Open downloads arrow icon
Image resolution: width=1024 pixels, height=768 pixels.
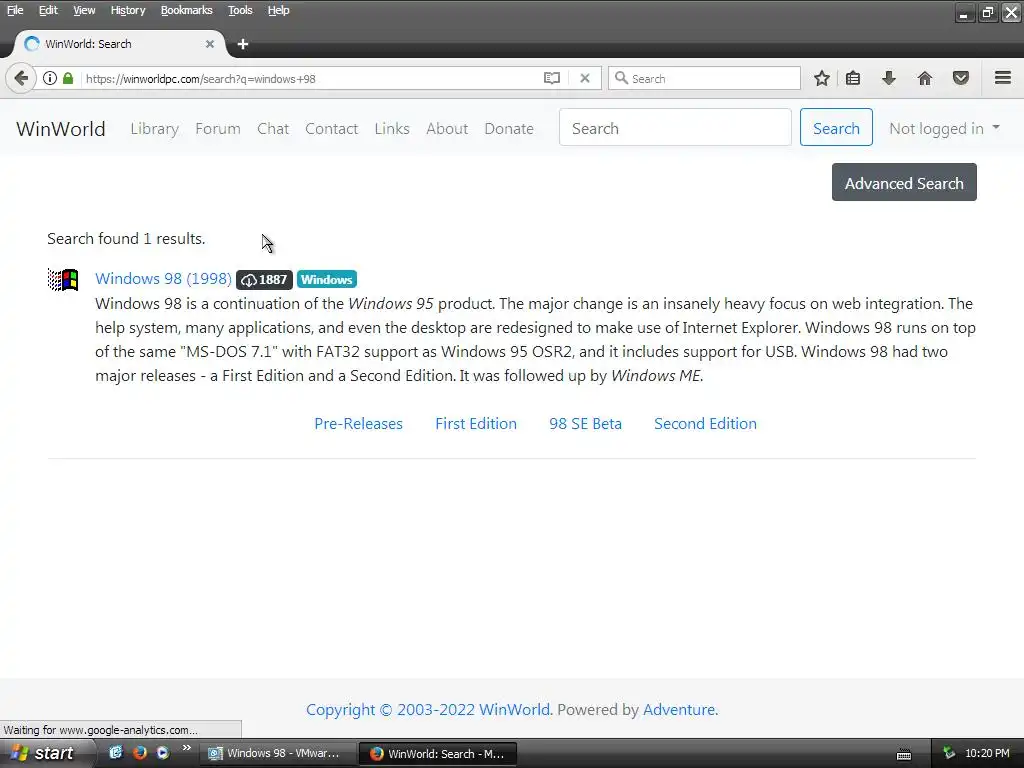(x=889, y=78)
